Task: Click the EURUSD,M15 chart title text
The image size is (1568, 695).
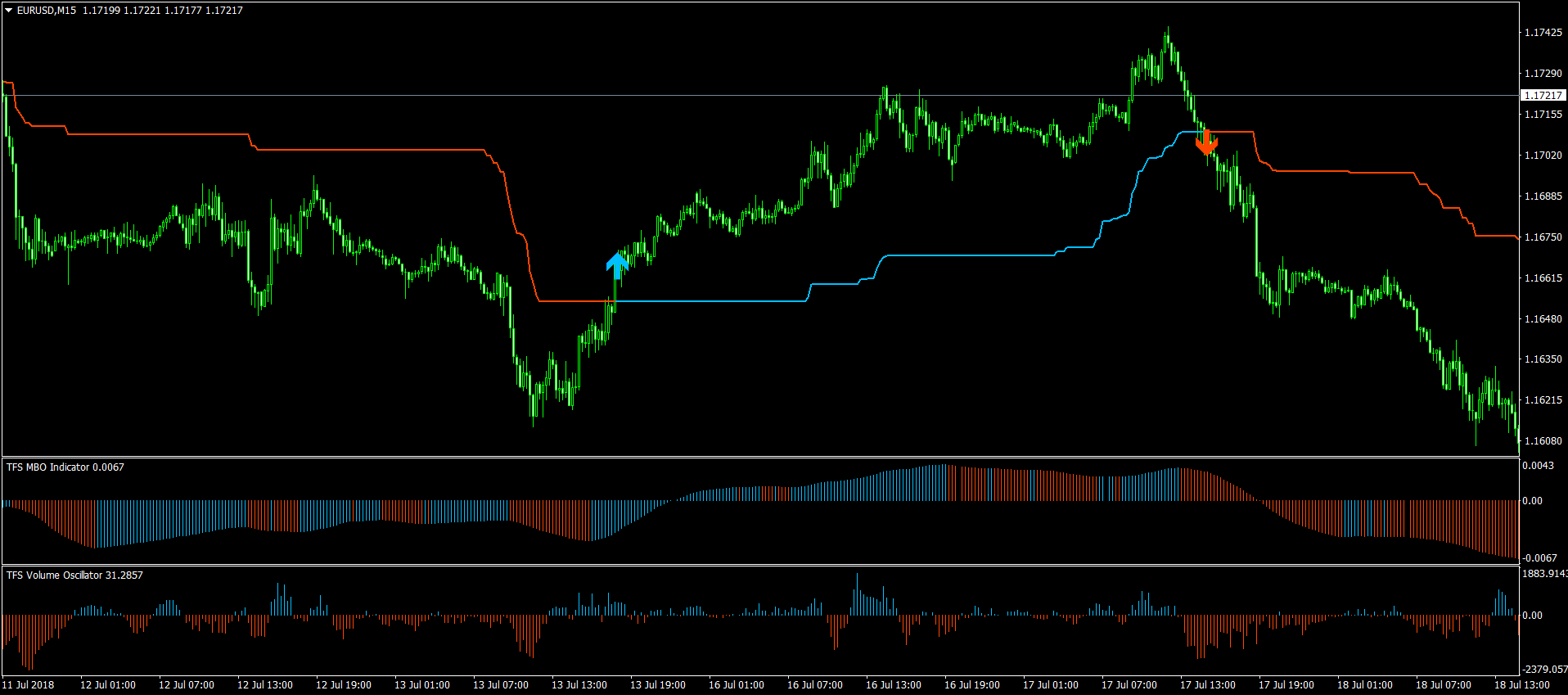Action: click(47, 11)
